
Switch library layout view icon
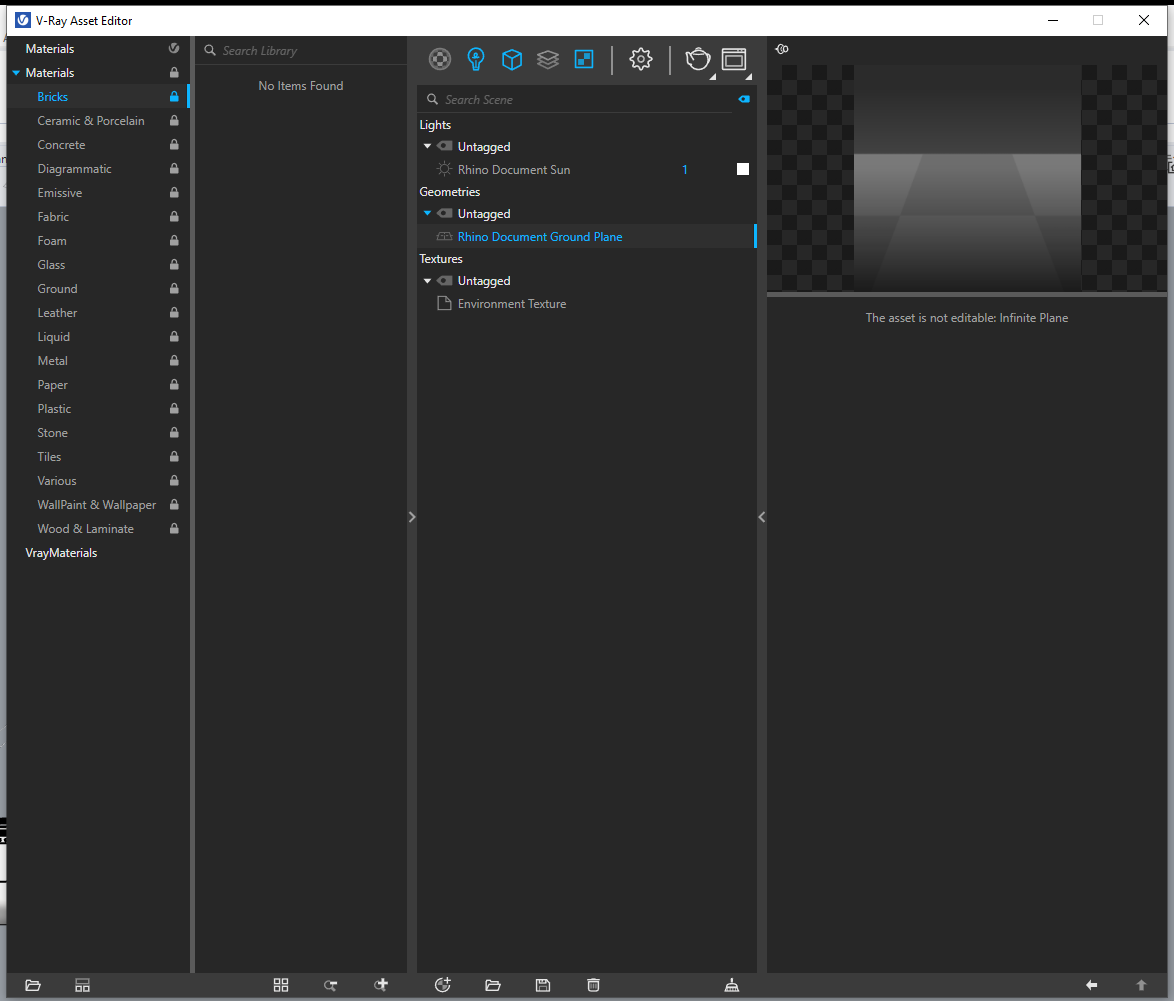tap(82, 985)
